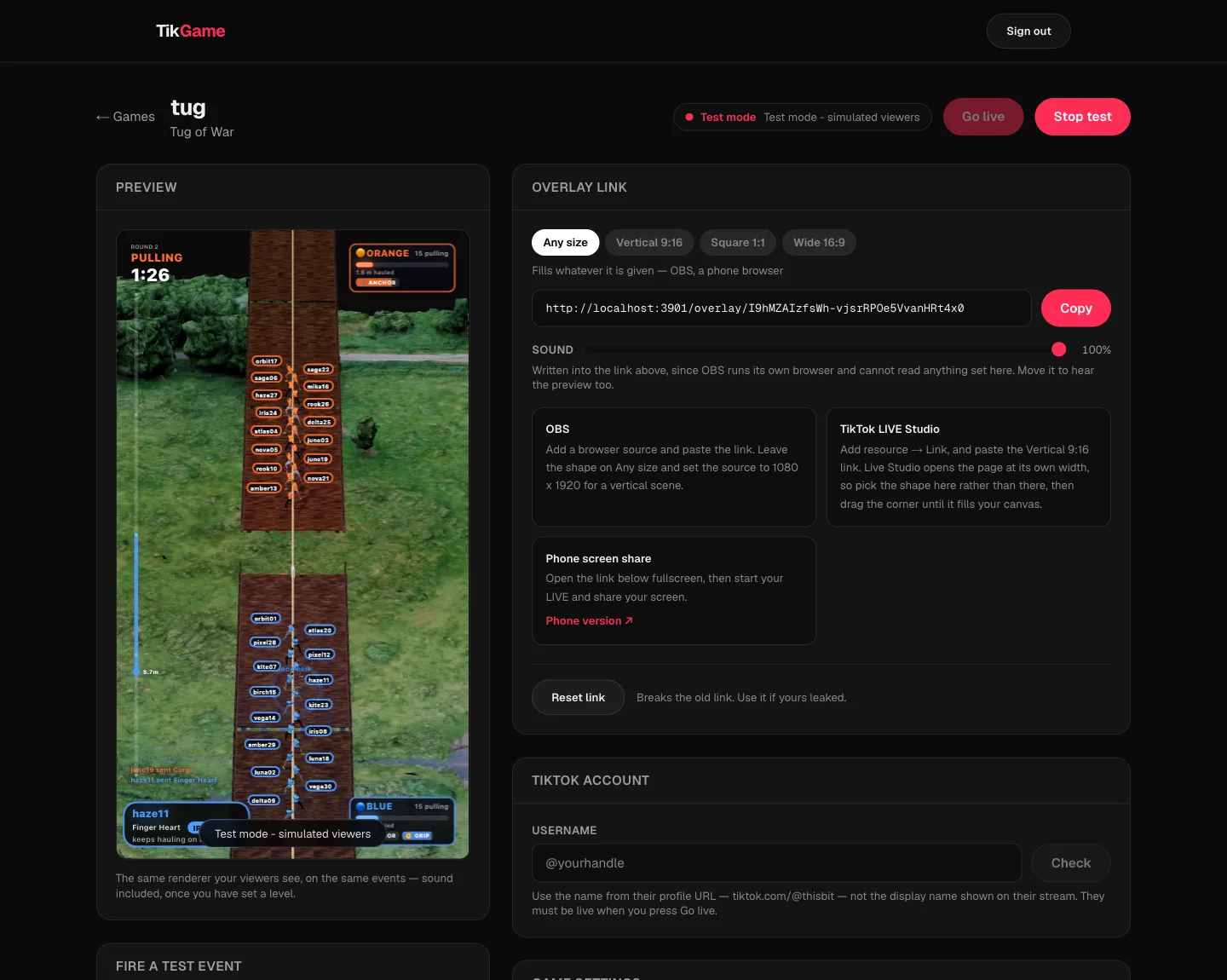Click the TikTok LIVE Studio card title
This screenshot has height=980, width=1227.
[x=890, y=429]
